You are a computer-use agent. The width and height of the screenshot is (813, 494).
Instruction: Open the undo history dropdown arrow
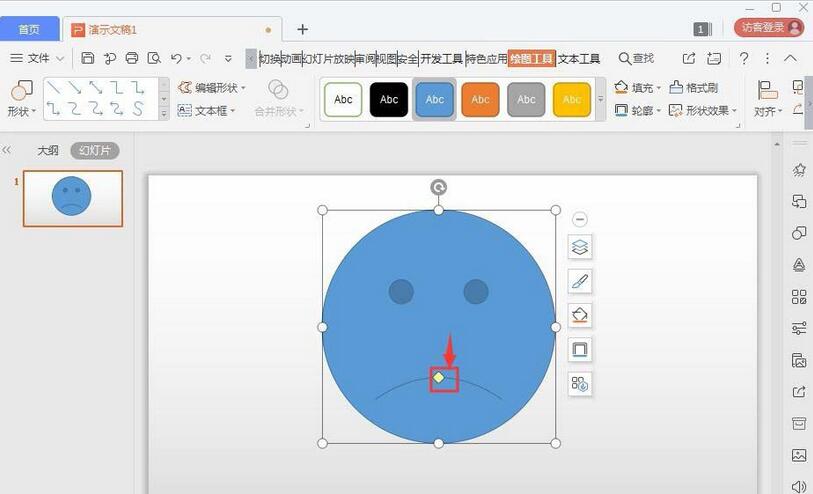click(x=189, y=59)
